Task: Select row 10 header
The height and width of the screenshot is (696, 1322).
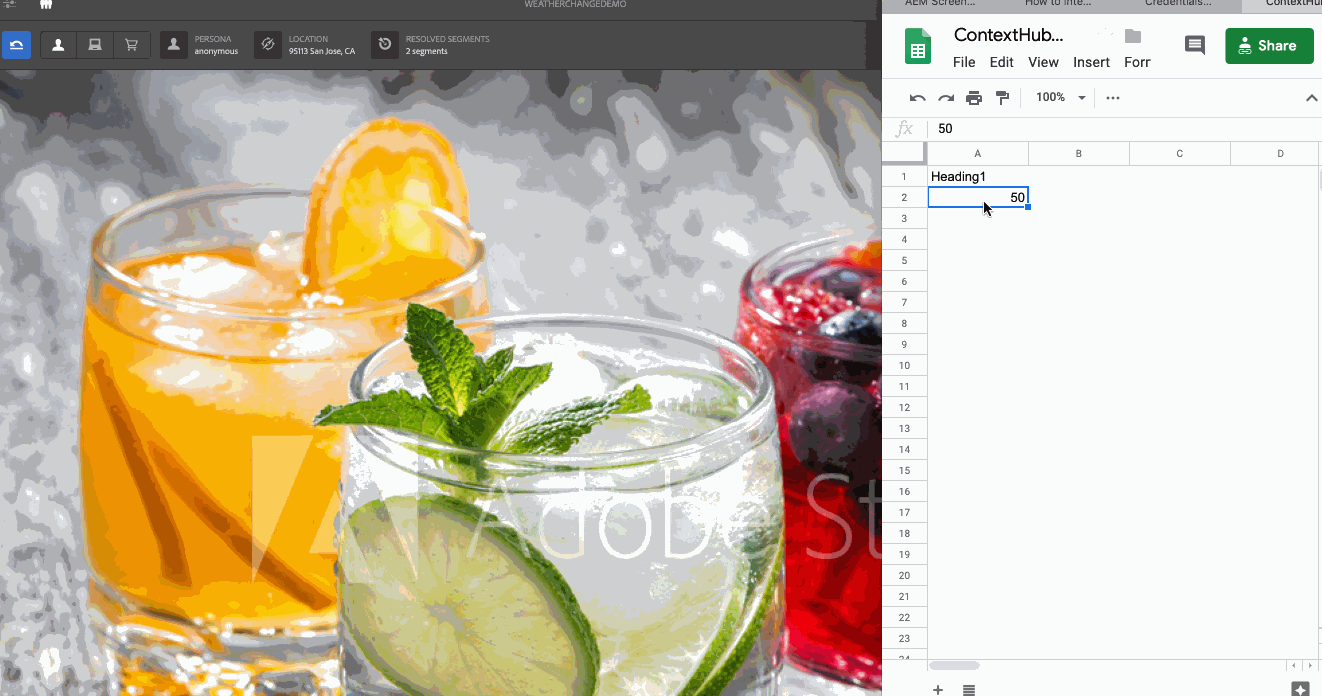Action: (x=904, y=366)
